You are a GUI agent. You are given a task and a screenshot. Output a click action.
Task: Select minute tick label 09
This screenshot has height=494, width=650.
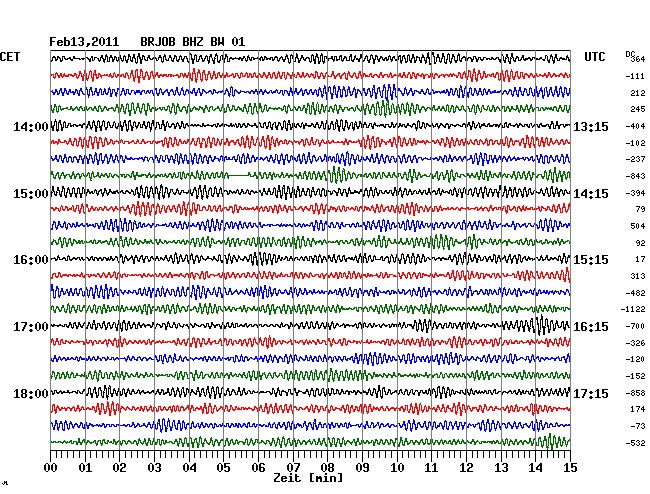tap(362, 467)
